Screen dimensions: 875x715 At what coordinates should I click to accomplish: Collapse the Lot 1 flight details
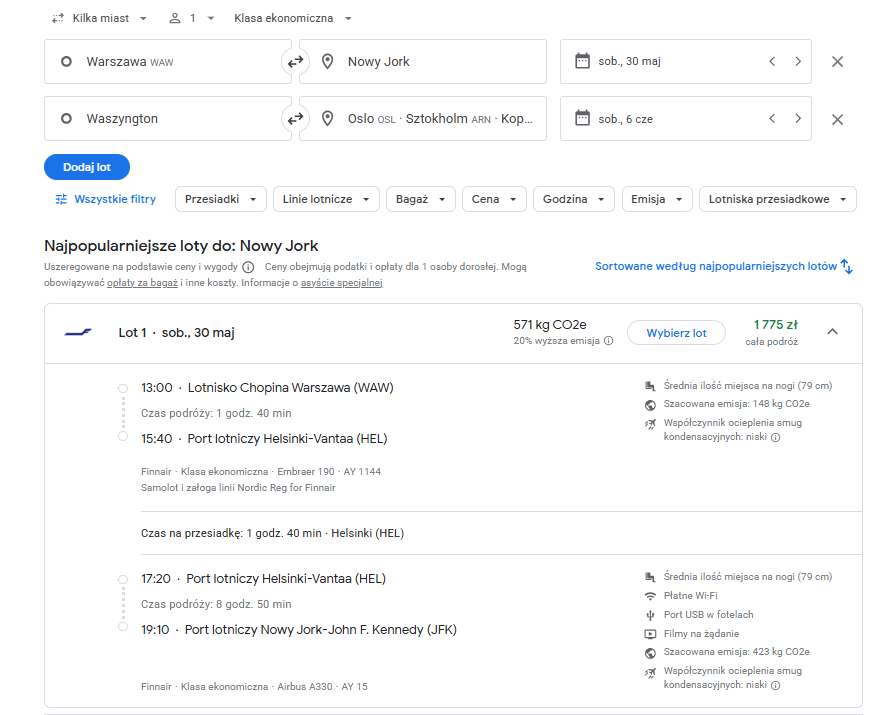(832, 332)
